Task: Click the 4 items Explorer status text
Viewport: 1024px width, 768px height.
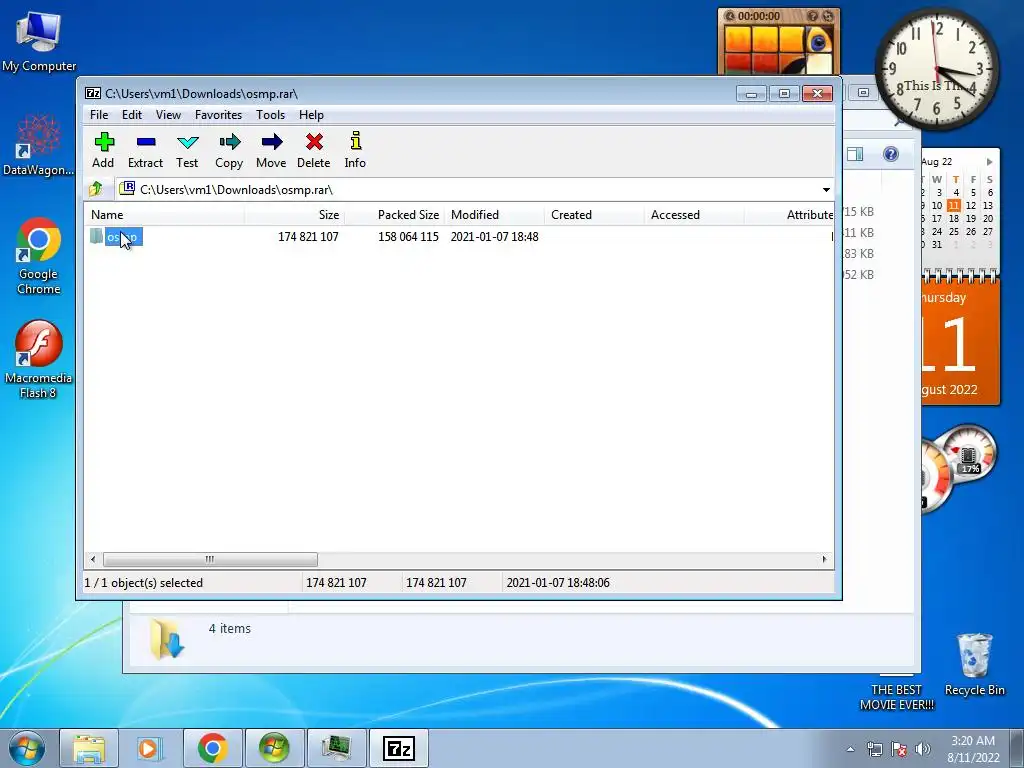Action: (x=230, y=628)
